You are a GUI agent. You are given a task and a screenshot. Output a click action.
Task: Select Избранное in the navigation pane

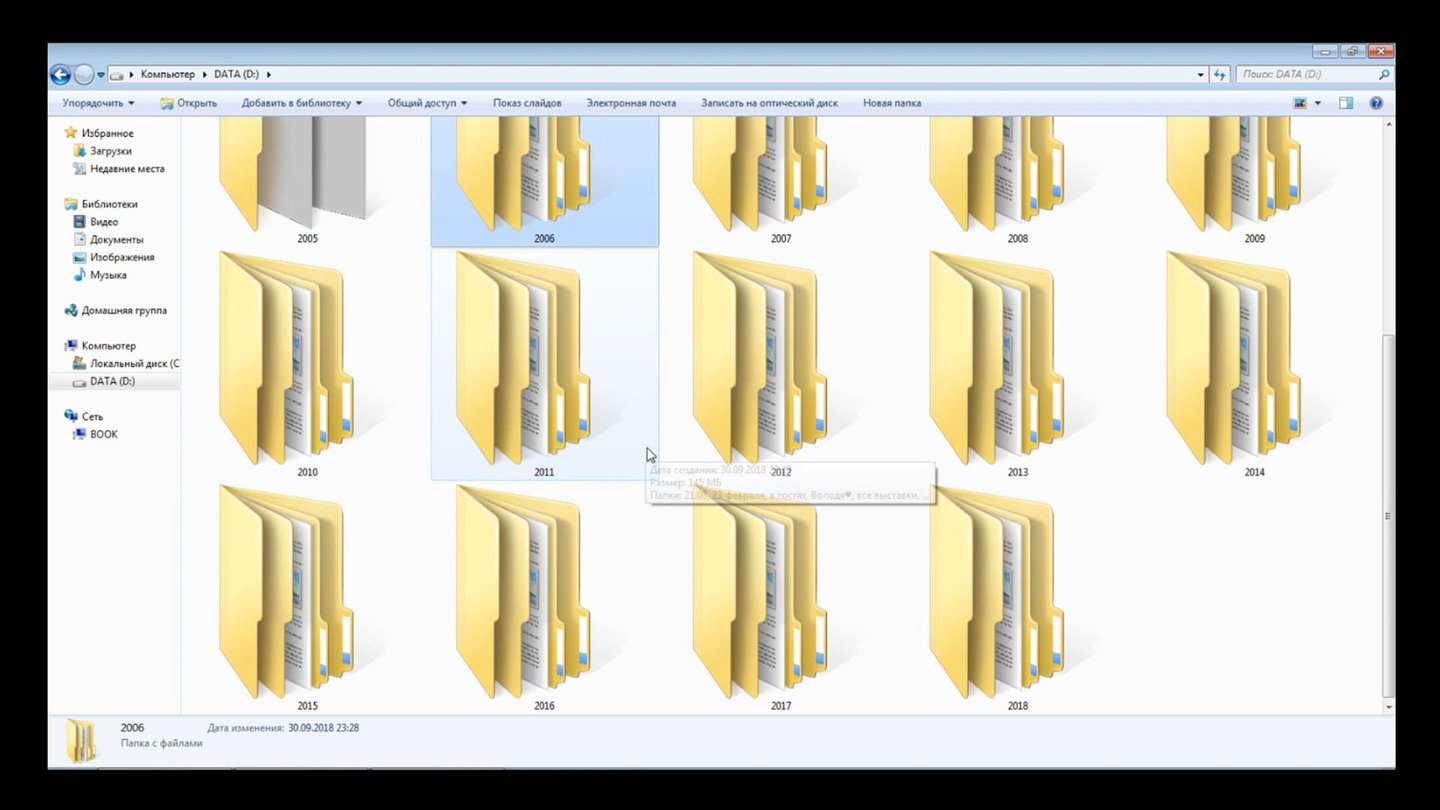click(x=99, y=133)
